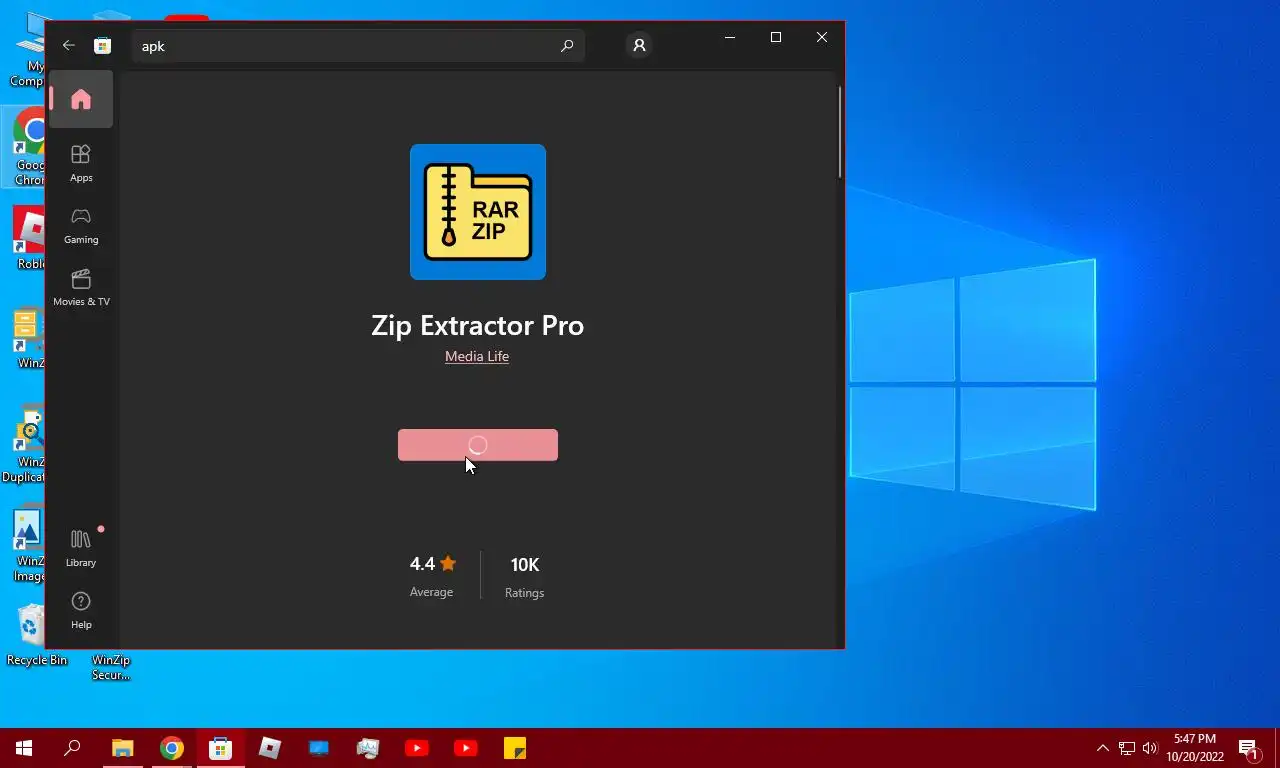Switch to Chrome in the taskbar

point(172,748)
